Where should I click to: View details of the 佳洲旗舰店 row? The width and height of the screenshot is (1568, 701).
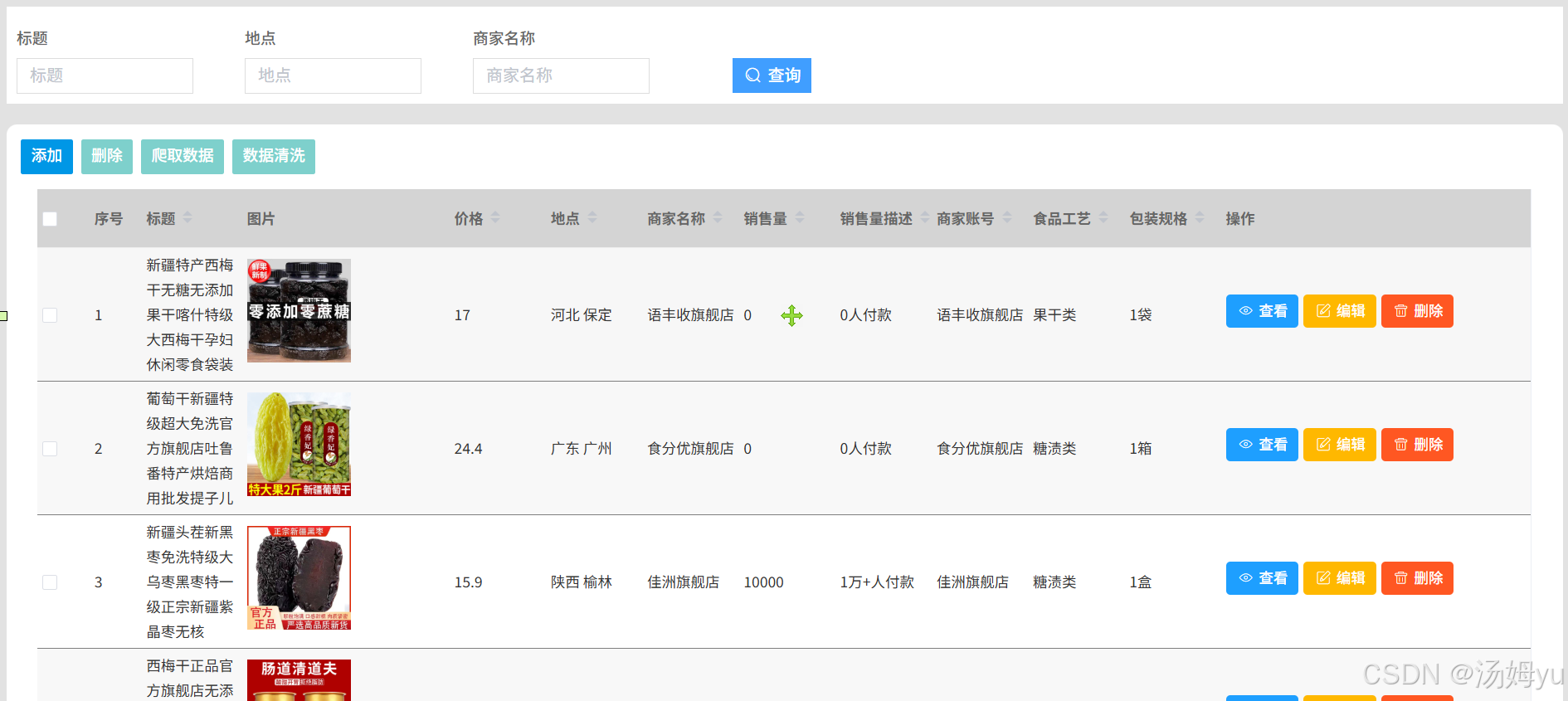[1262, 578]
